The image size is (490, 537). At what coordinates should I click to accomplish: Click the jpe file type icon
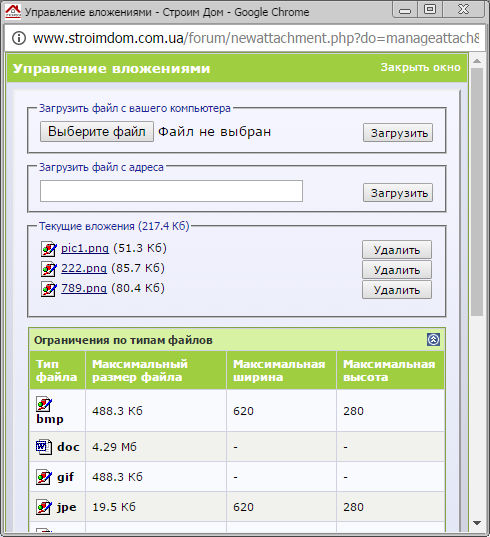coord(44,507)
